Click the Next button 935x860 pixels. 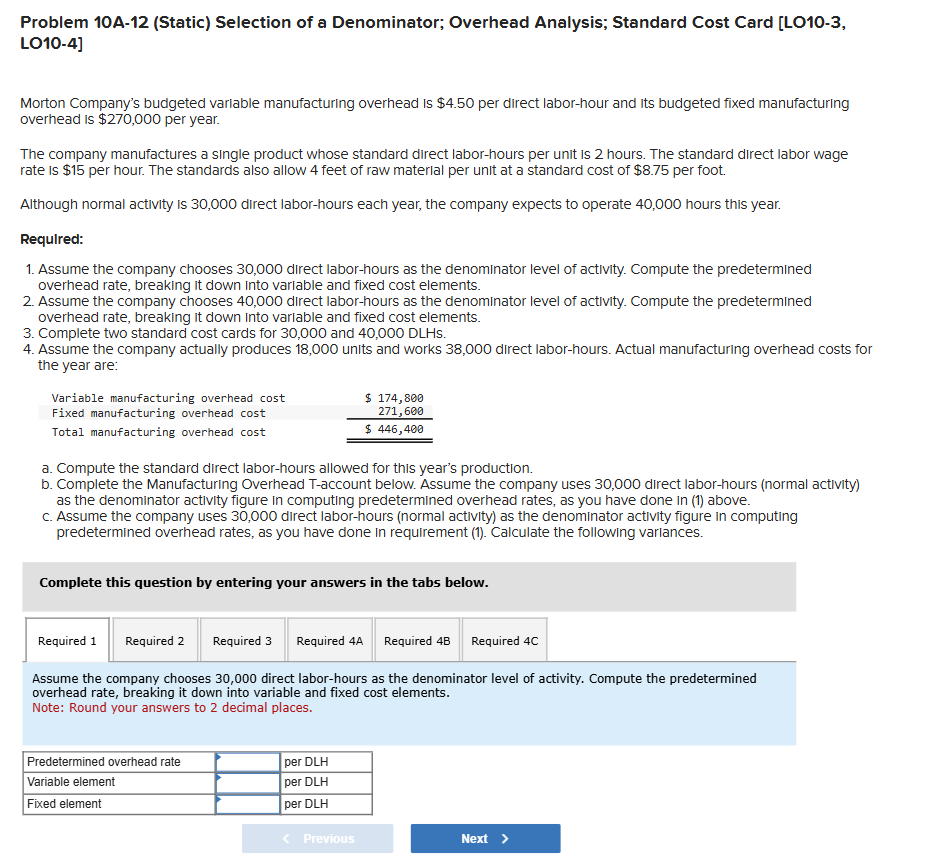[485, 838]
